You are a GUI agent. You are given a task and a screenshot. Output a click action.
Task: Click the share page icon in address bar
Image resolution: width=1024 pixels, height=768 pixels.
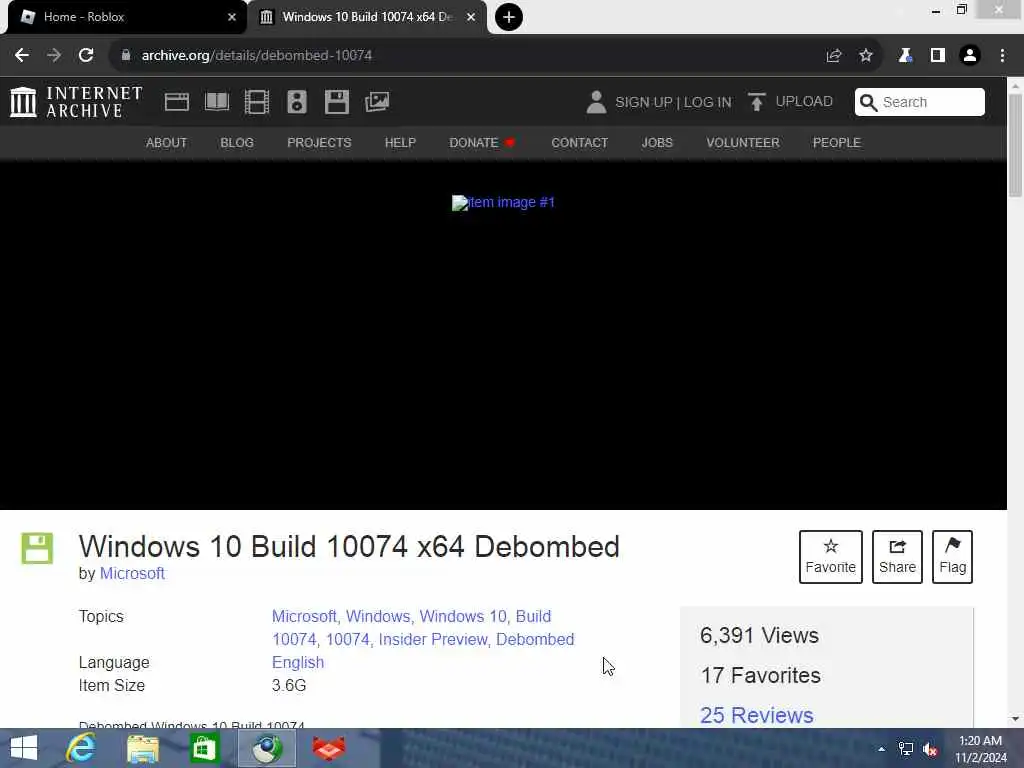[x=833, y=56]
